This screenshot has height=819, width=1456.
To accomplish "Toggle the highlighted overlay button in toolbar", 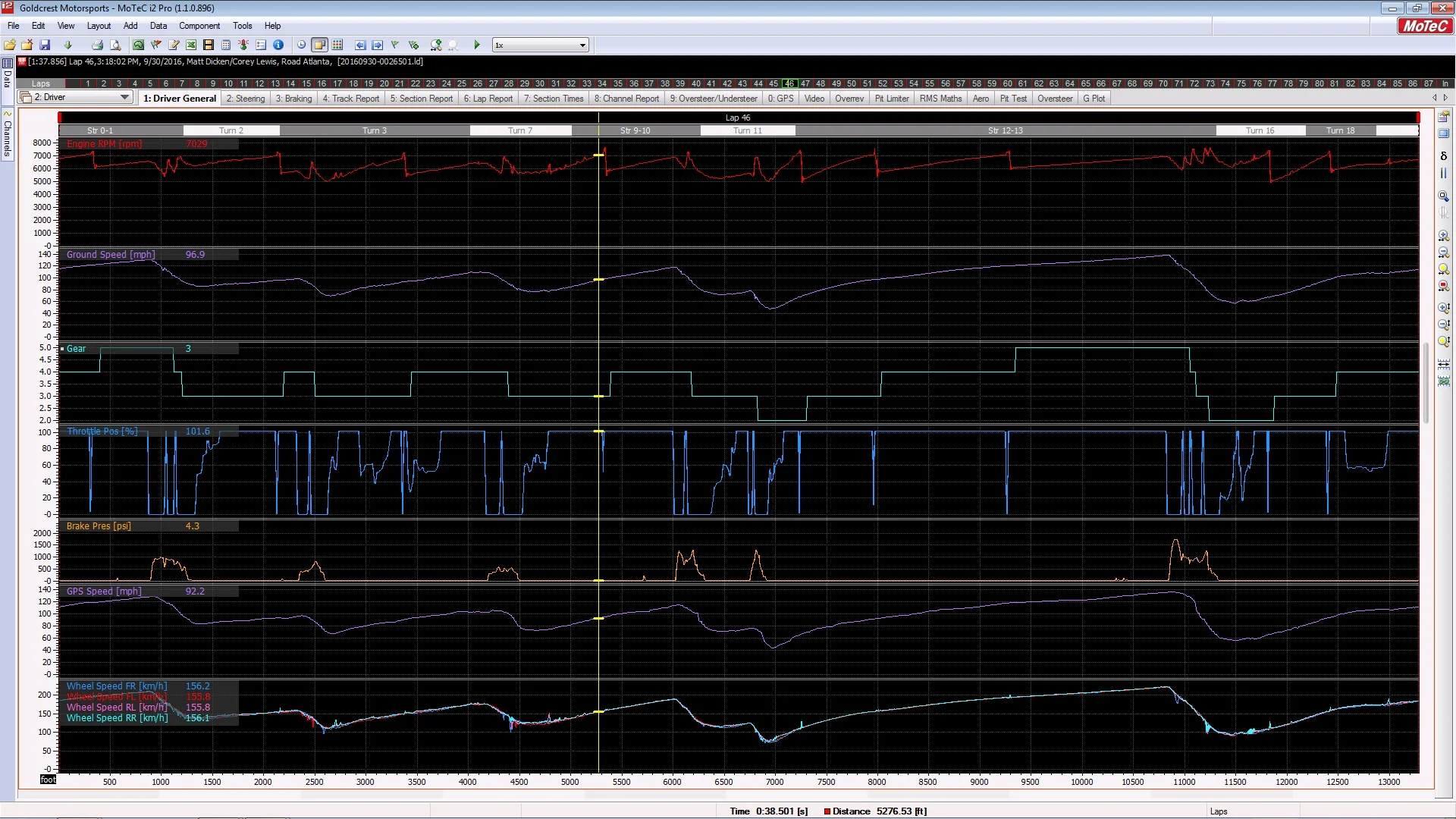I will pyautogui.click(x=319, y=45).
